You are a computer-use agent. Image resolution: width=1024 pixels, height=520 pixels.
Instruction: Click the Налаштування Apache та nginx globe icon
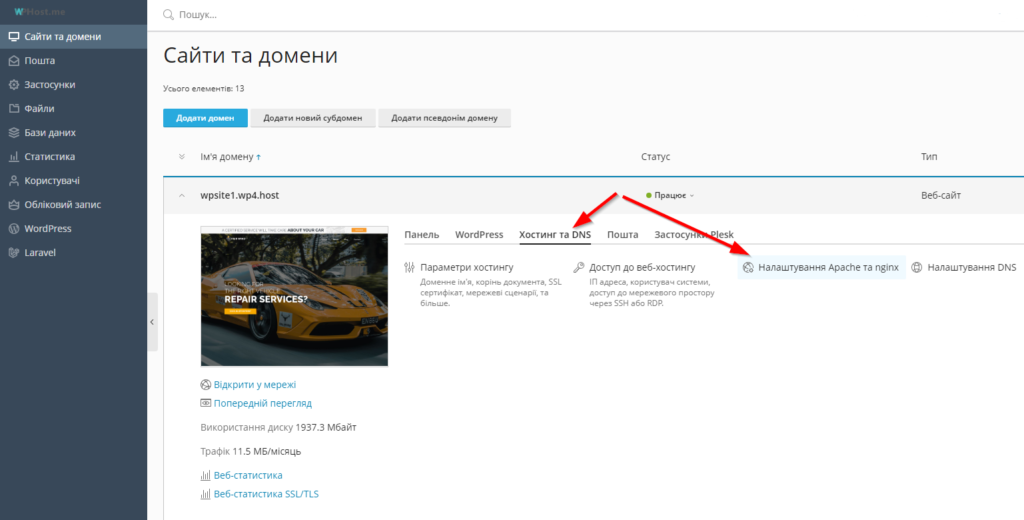(748, 267)
